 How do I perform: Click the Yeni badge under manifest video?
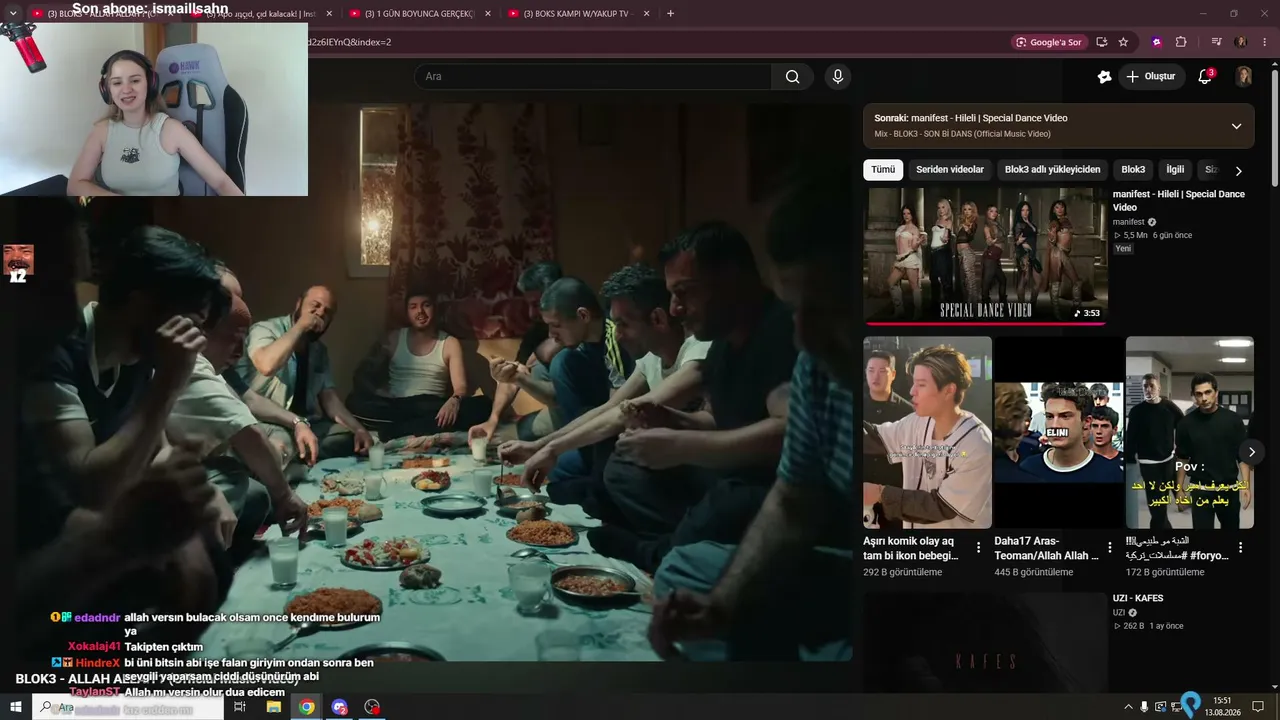click(1123, 248)
